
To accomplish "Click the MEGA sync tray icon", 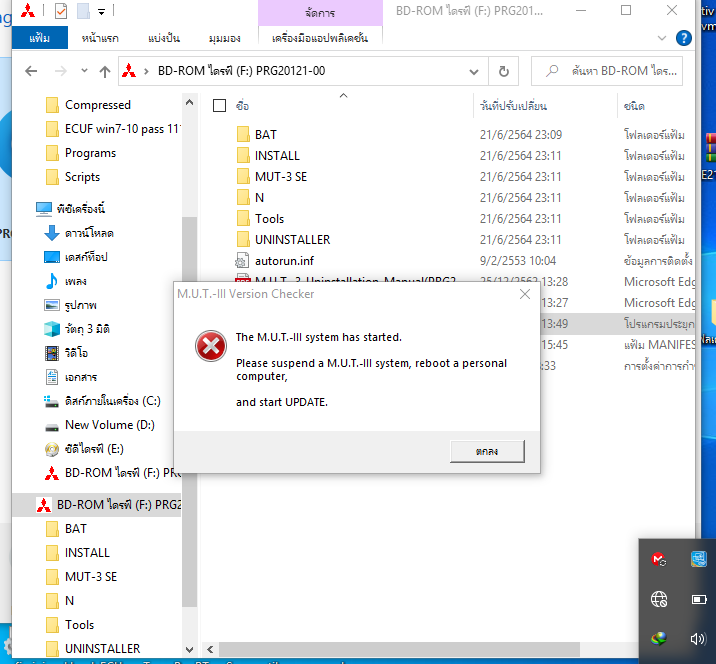I will click(659, 560).
